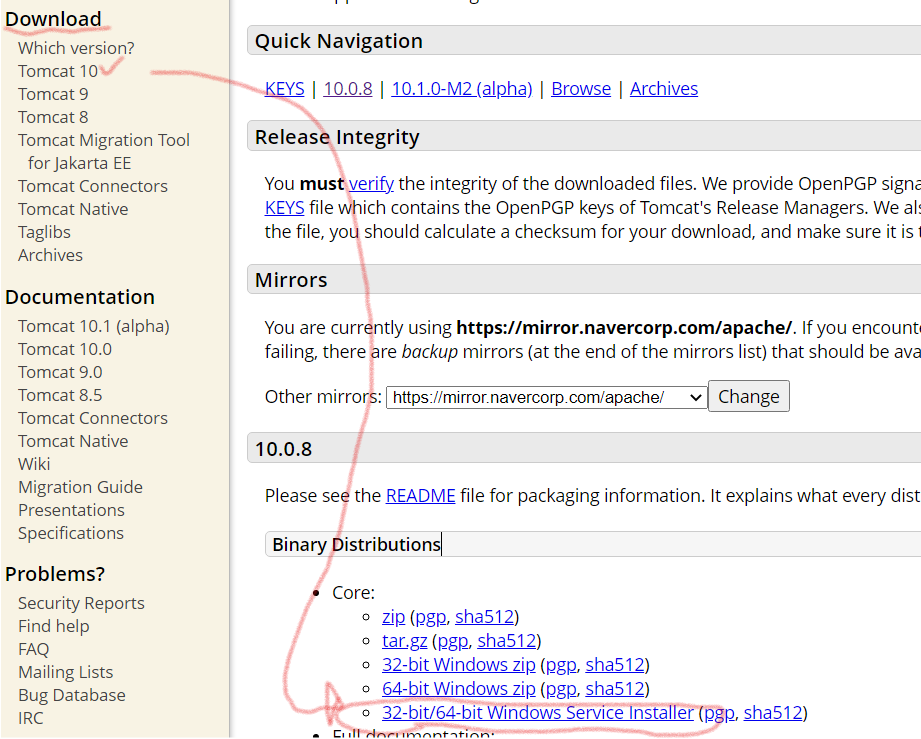
Task: Open Tomcat 10.0 documentation
Action: pos(65,349)
